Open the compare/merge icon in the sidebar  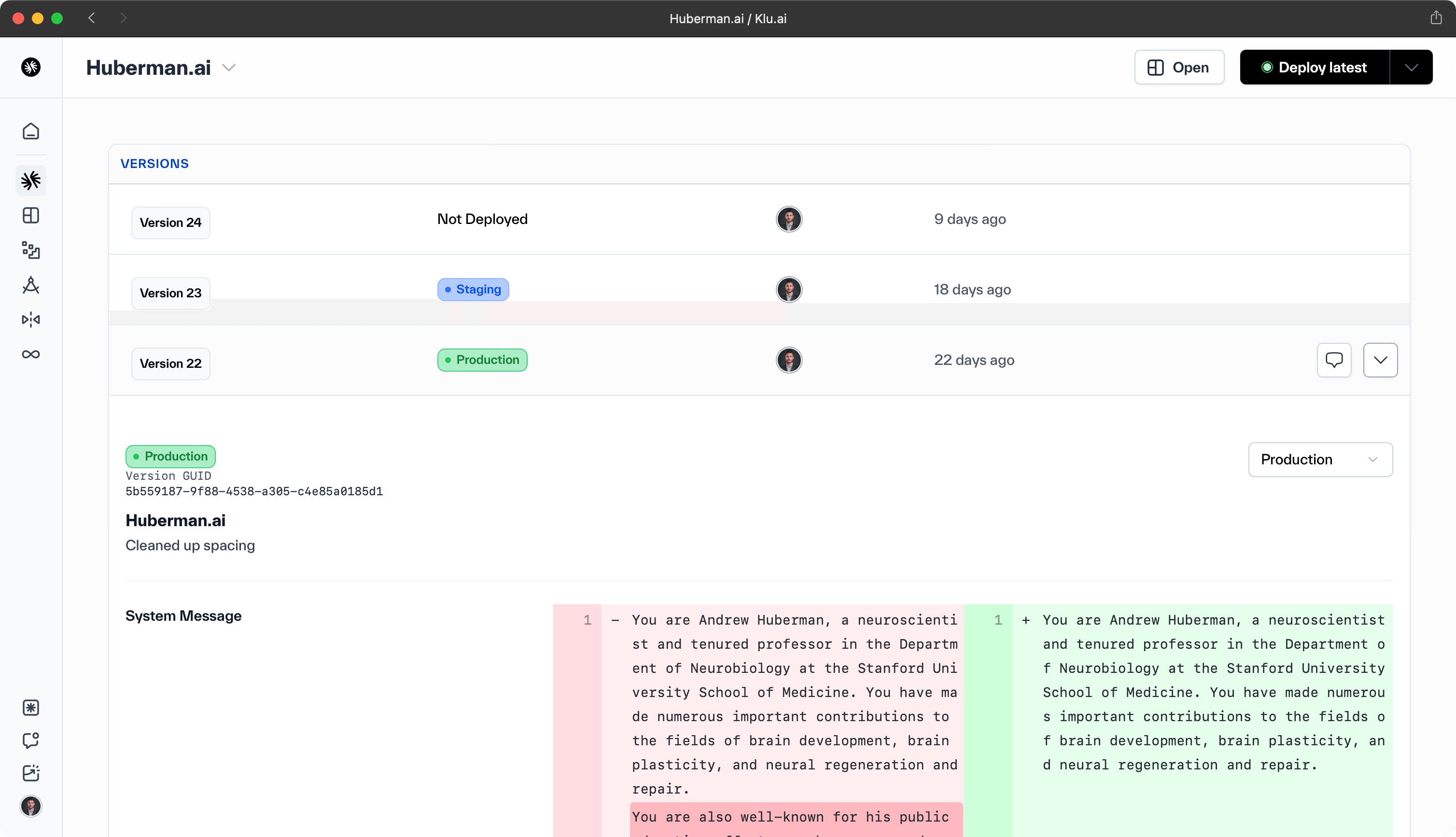coord(30,320)
